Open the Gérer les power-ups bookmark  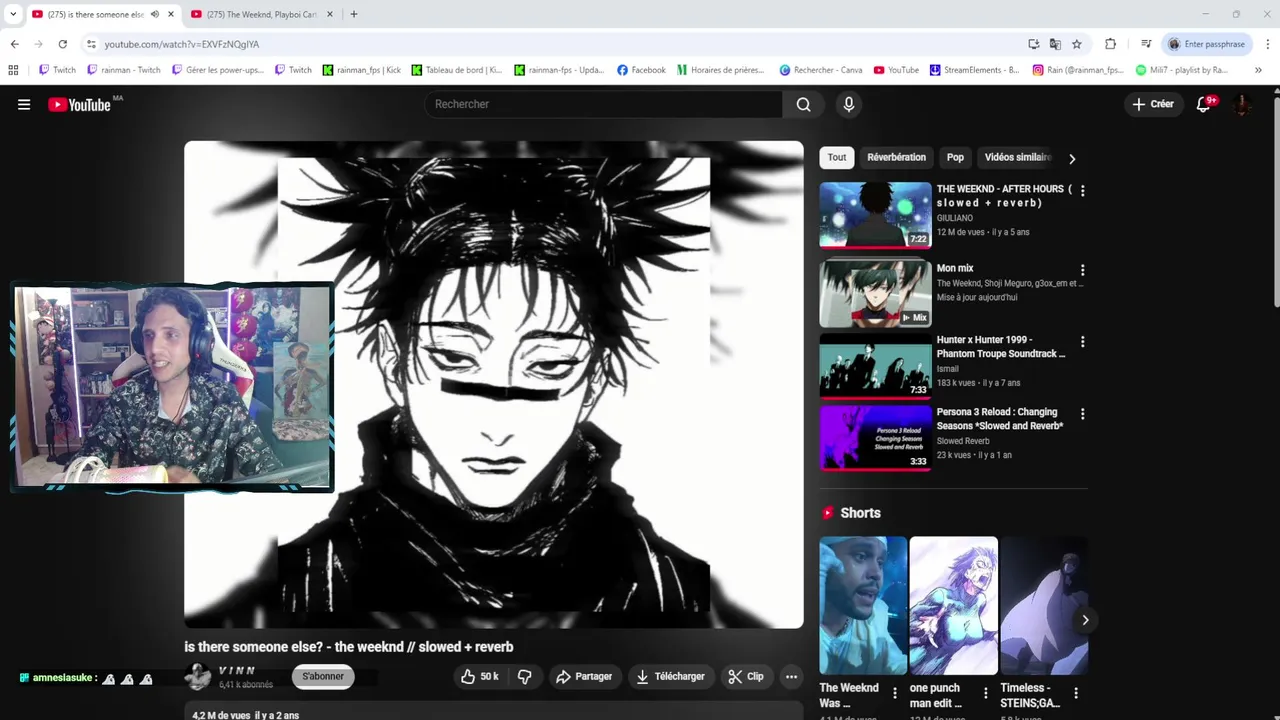click(218, 70)
